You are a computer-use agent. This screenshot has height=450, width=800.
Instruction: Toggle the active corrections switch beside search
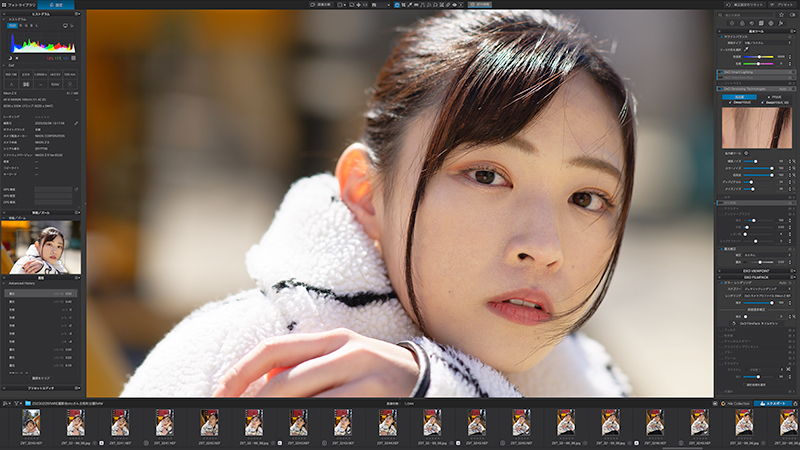pyautogui.click(x=792, y=15)
